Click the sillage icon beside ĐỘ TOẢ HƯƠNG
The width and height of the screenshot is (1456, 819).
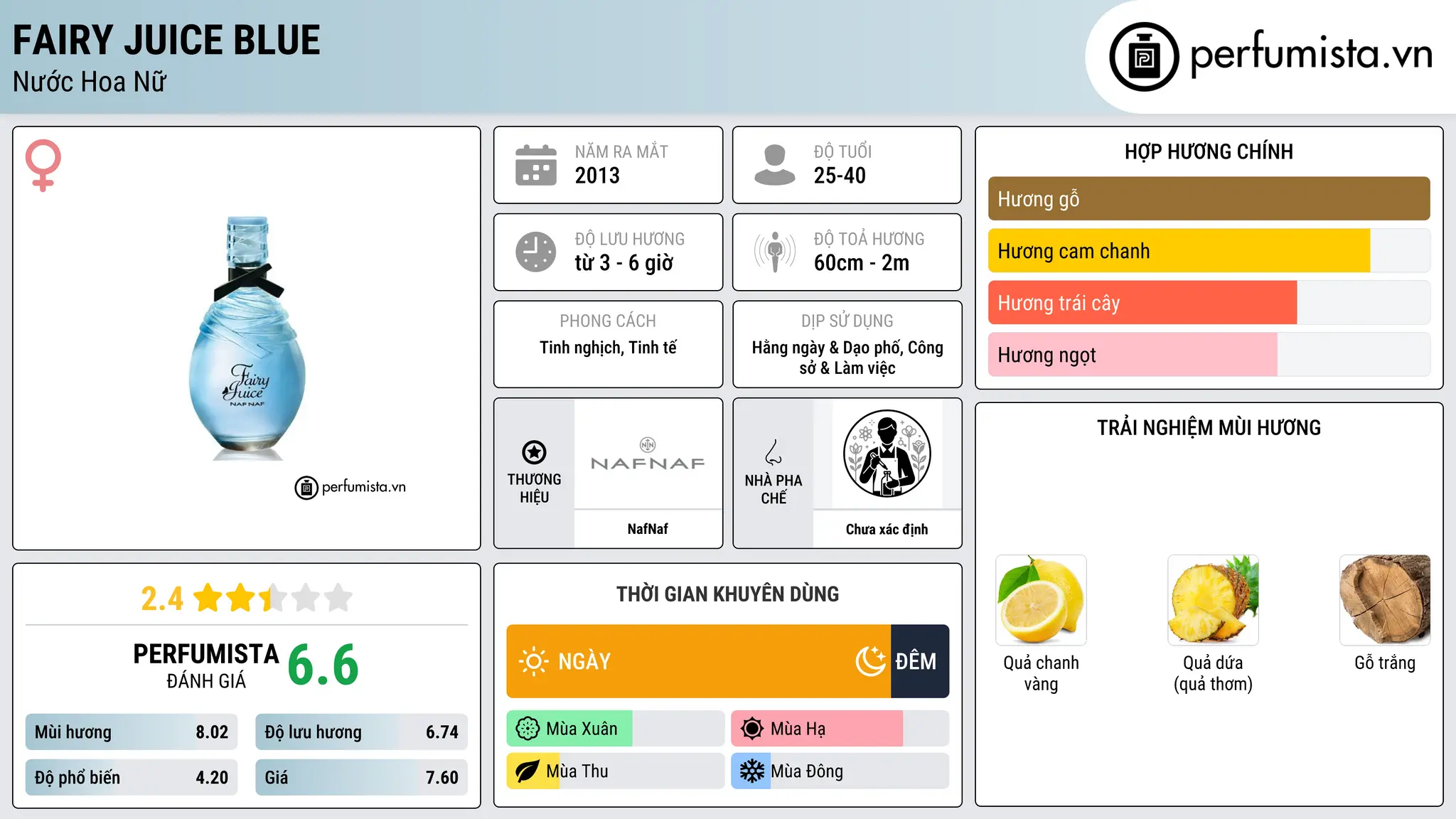(775, 252)
